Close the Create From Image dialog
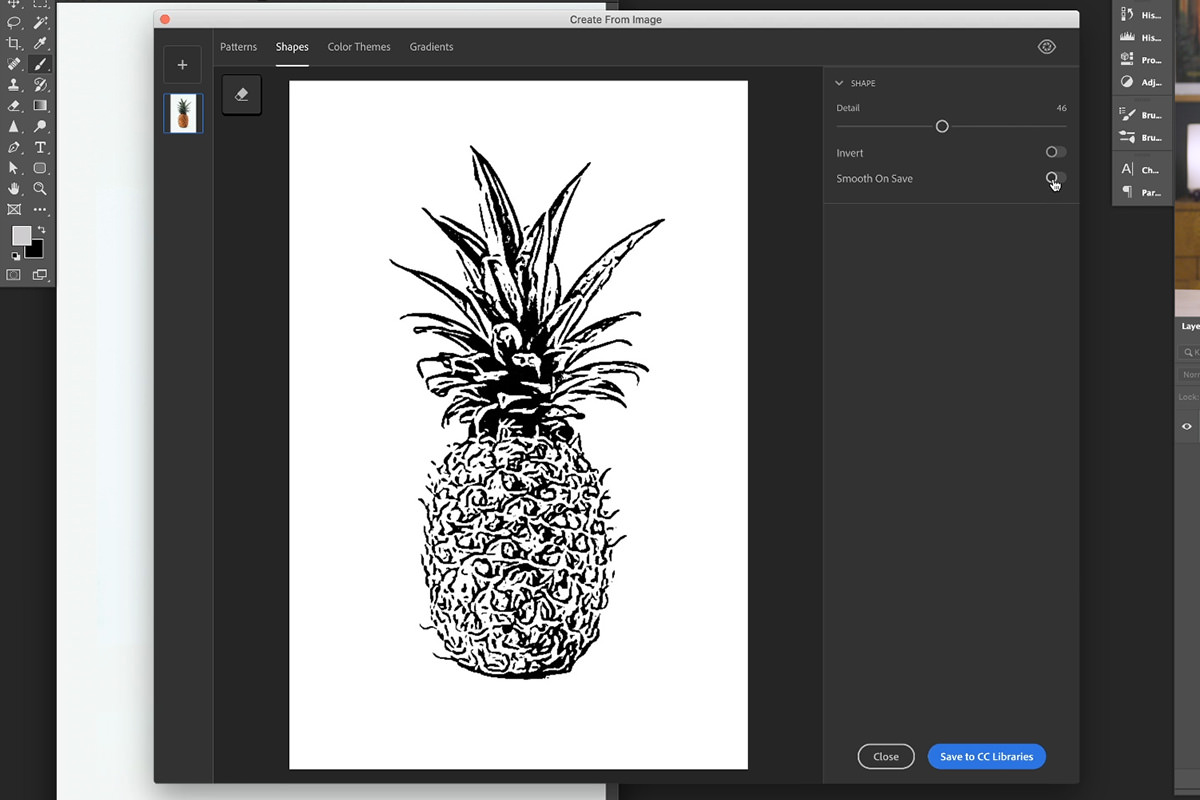1200x800 pixels. tap(885, 756)
